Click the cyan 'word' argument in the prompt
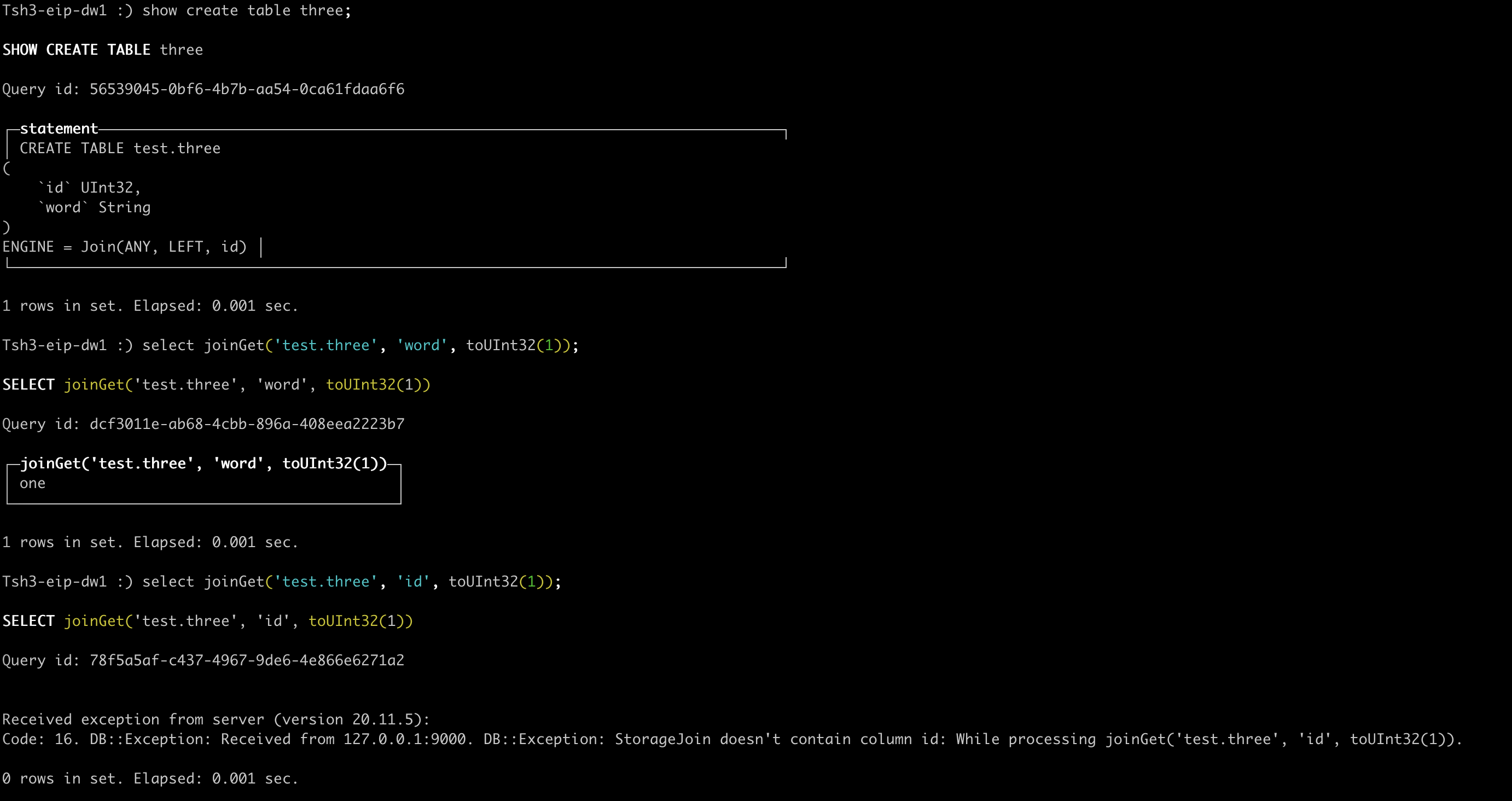 pos(421,345)
